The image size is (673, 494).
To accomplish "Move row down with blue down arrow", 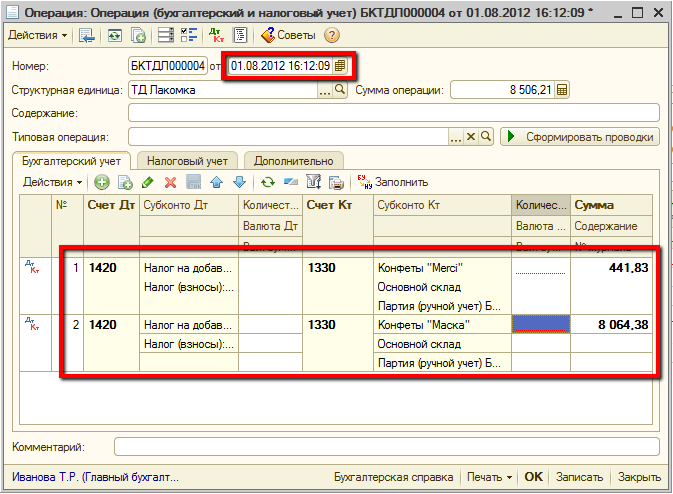I will click(x=239, y=182).
